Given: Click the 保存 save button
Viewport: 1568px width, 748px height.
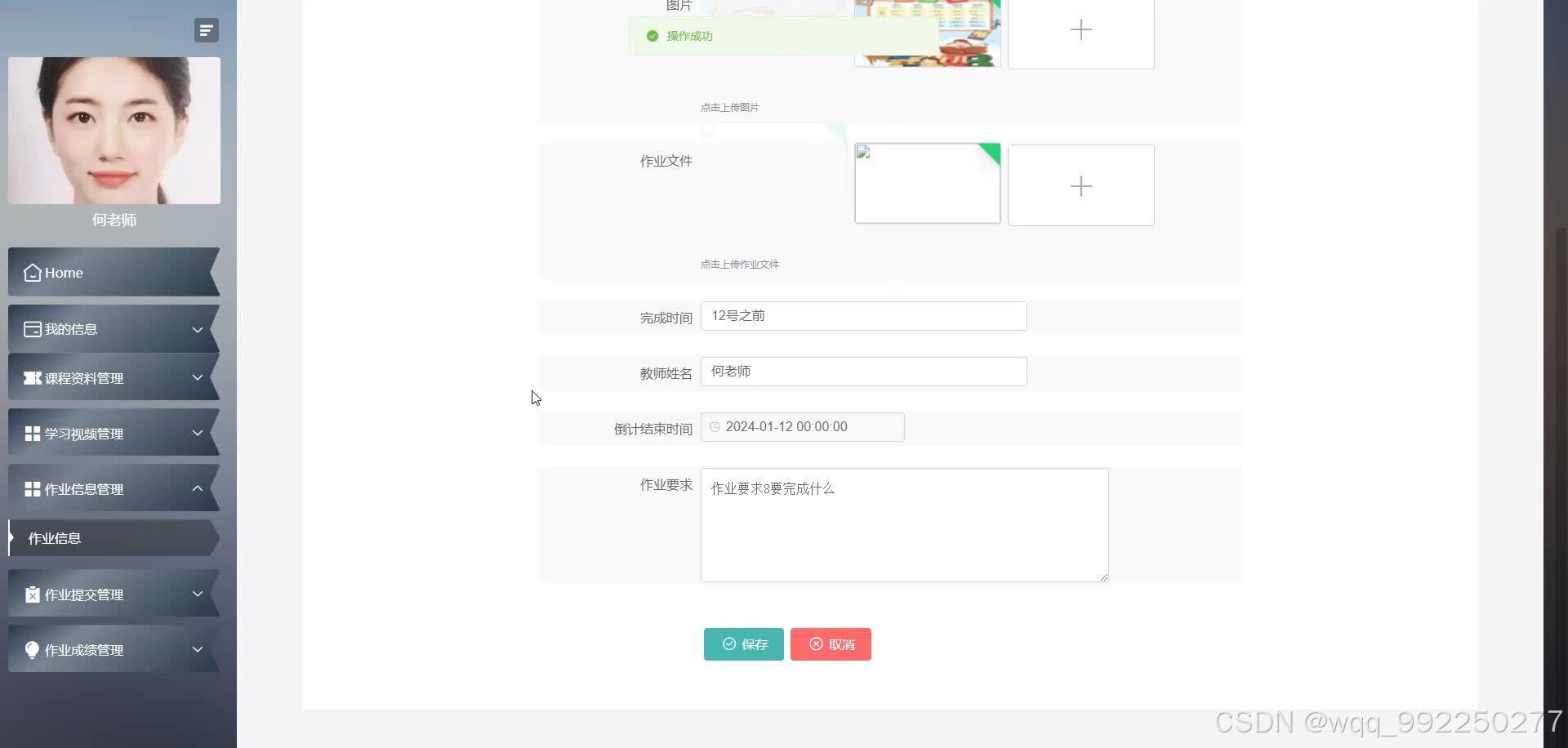Looking at the screenshot, I should [x=744, y=644].
